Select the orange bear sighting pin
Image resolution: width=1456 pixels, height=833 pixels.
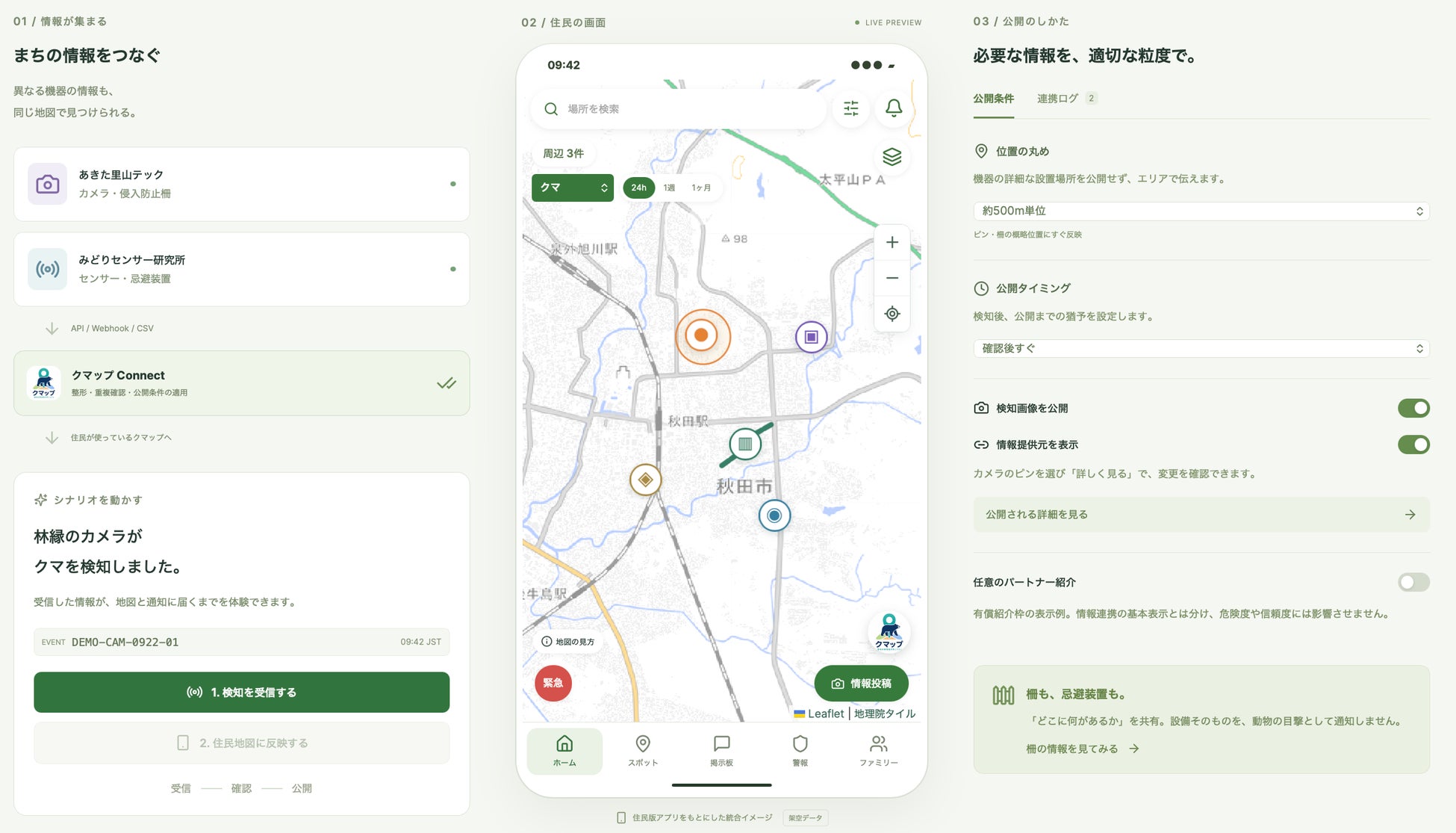[x=702, y=335]
